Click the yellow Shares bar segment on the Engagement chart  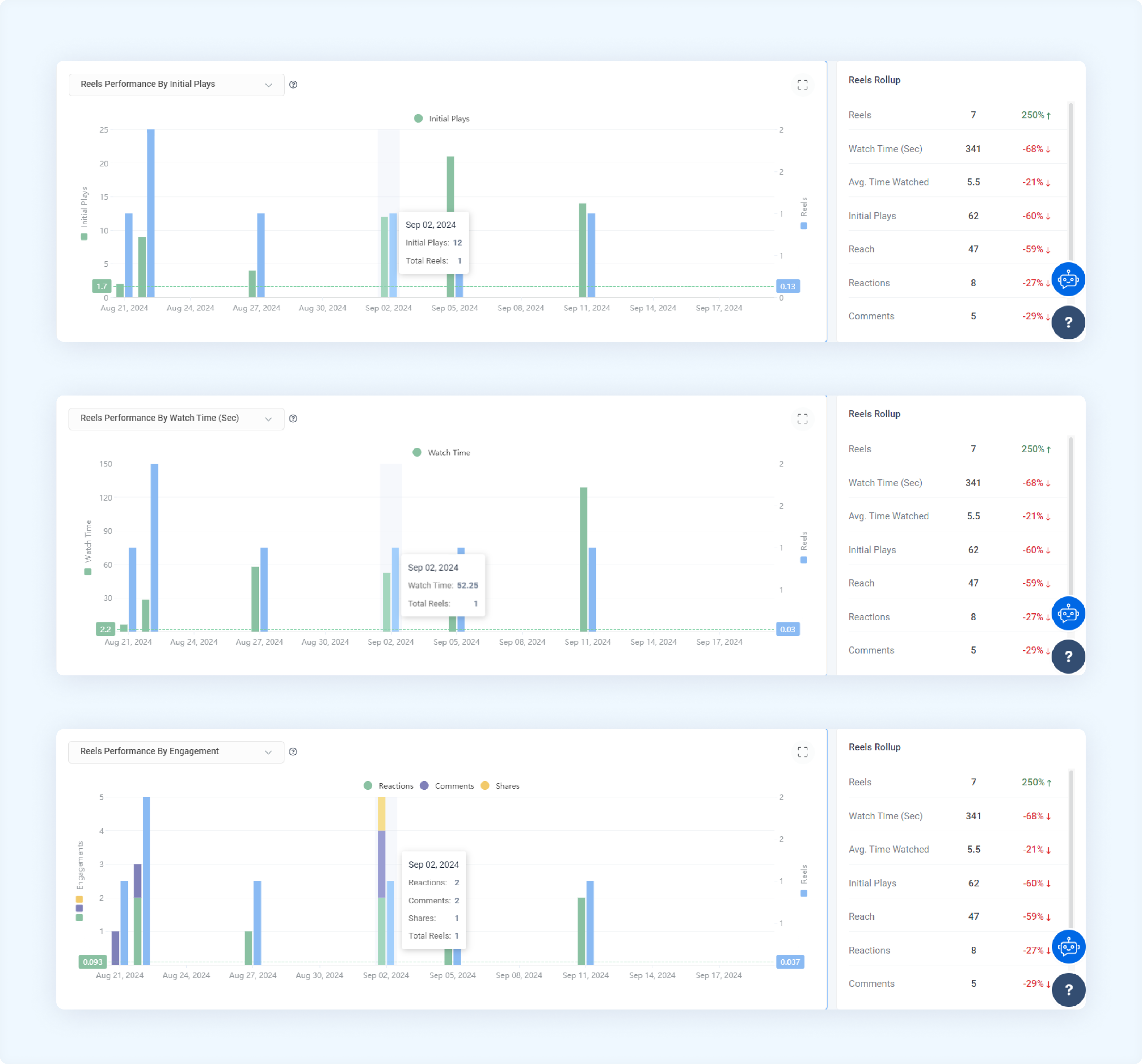pyautogui.click(x=381, y=814)
